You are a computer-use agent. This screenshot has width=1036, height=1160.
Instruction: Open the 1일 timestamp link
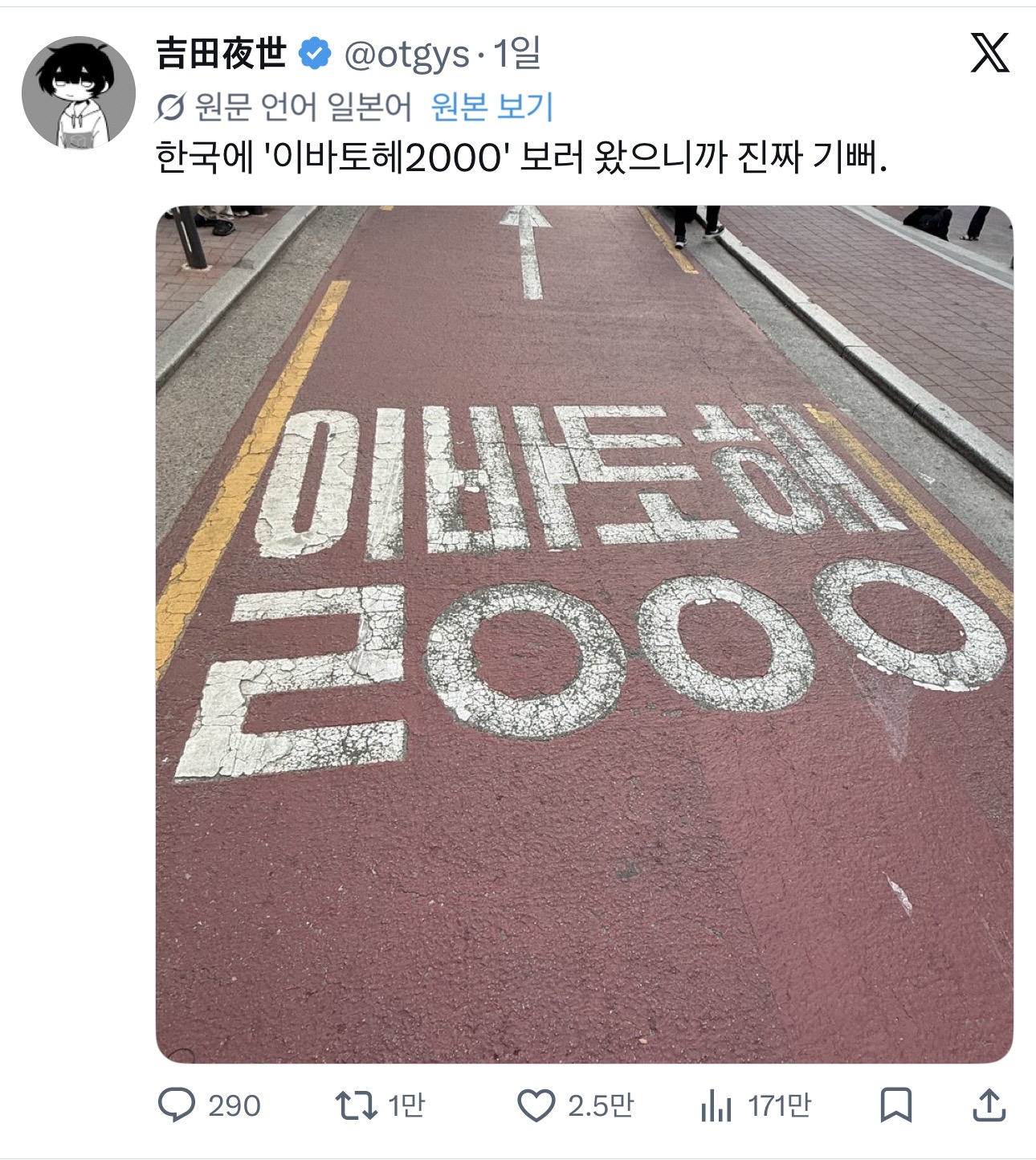coord(516,54)
